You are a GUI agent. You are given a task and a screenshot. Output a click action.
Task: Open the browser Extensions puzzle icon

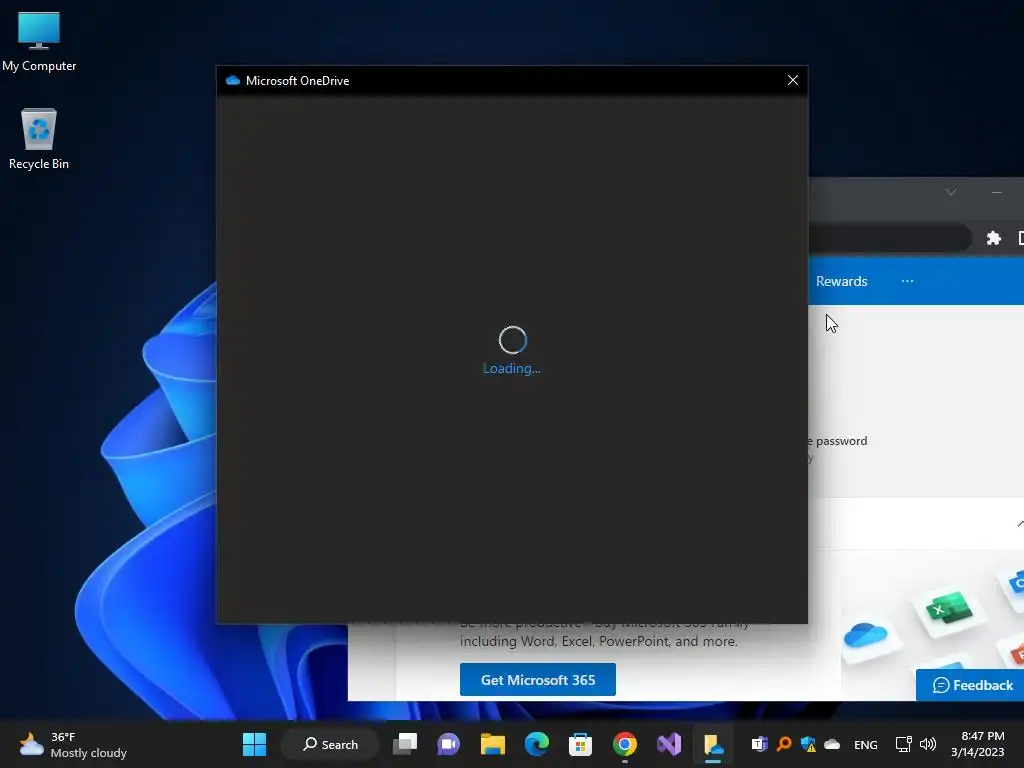993,238
